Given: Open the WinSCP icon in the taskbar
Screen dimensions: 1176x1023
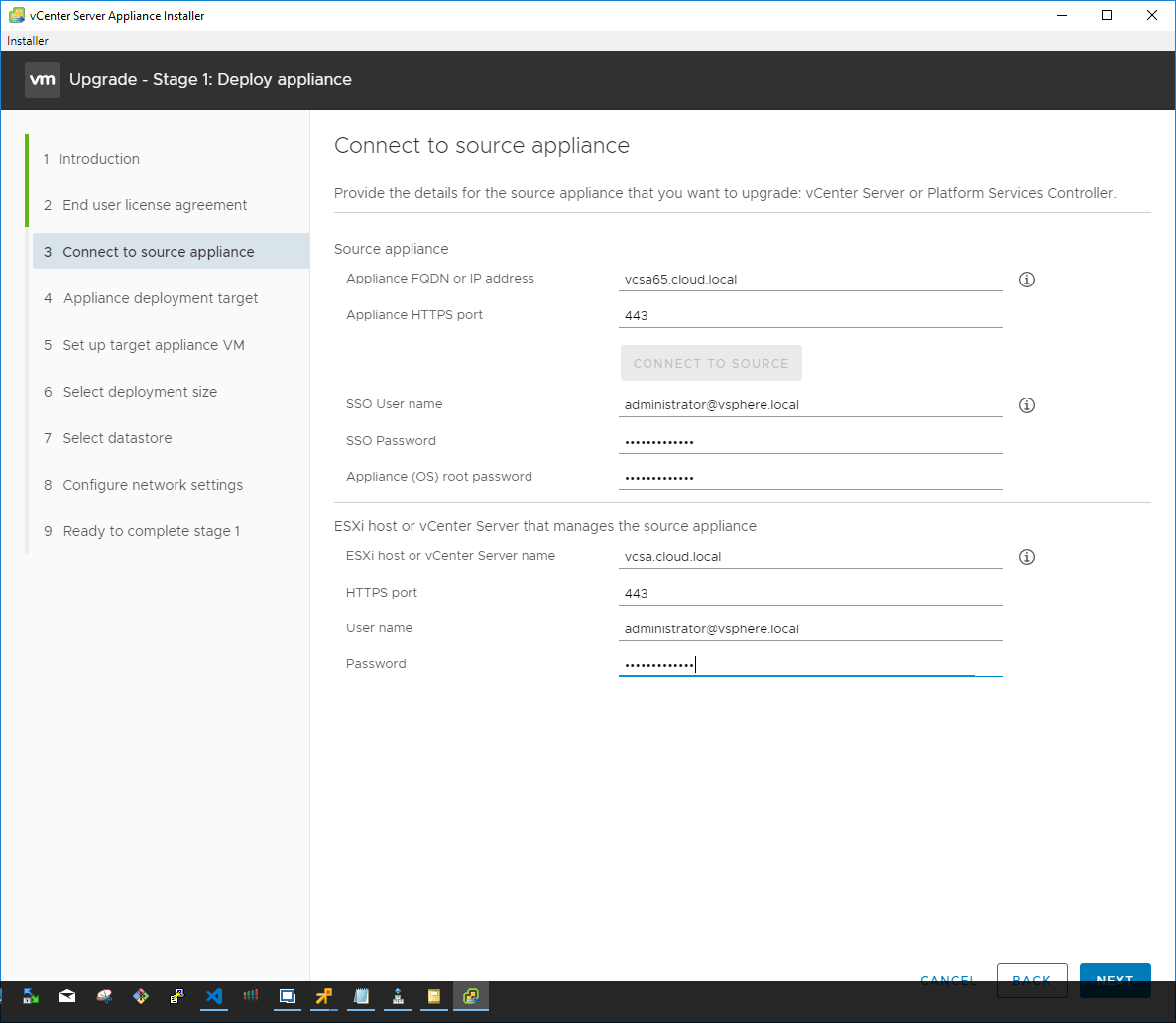Looking at the screenshot, I should (x=31, y=996).
